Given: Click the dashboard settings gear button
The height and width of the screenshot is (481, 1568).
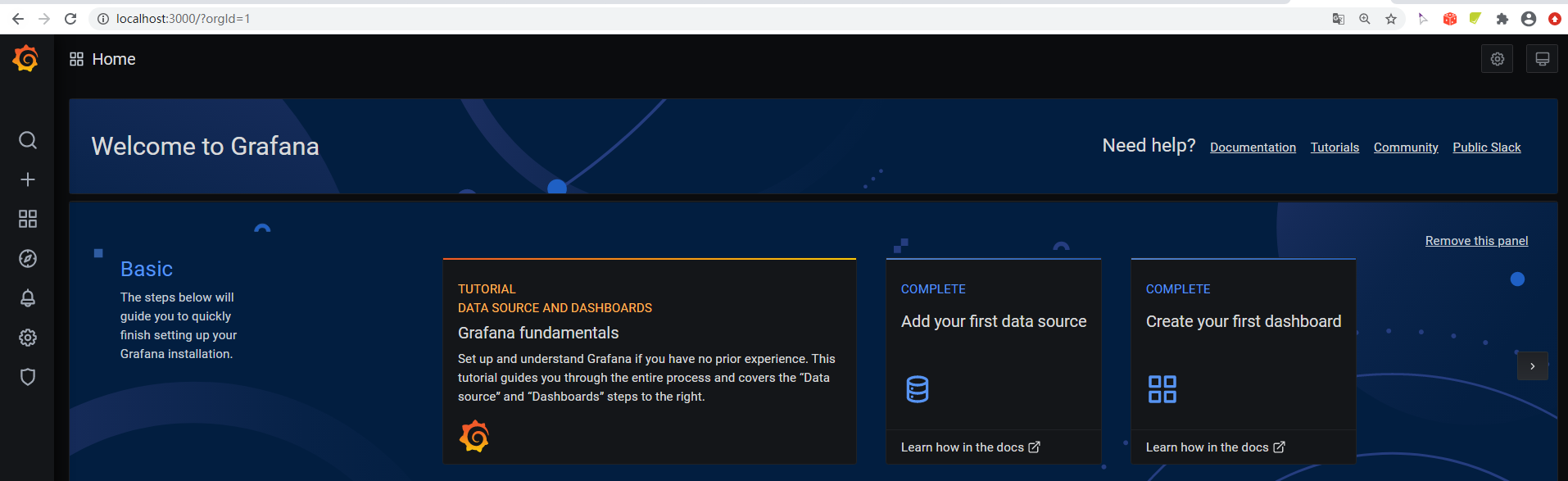Looking at the screenshot, I should coord(1497,59).
